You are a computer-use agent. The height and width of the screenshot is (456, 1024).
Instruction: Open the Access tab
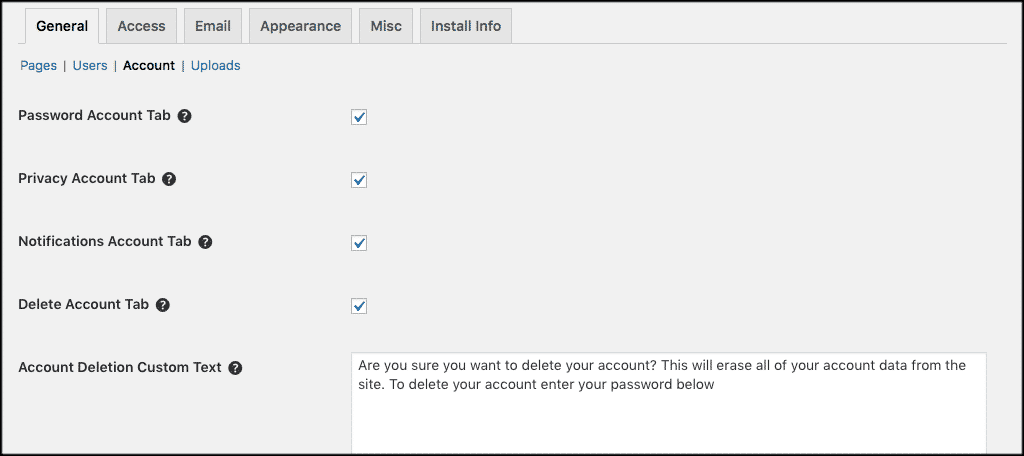pos(141,27)
